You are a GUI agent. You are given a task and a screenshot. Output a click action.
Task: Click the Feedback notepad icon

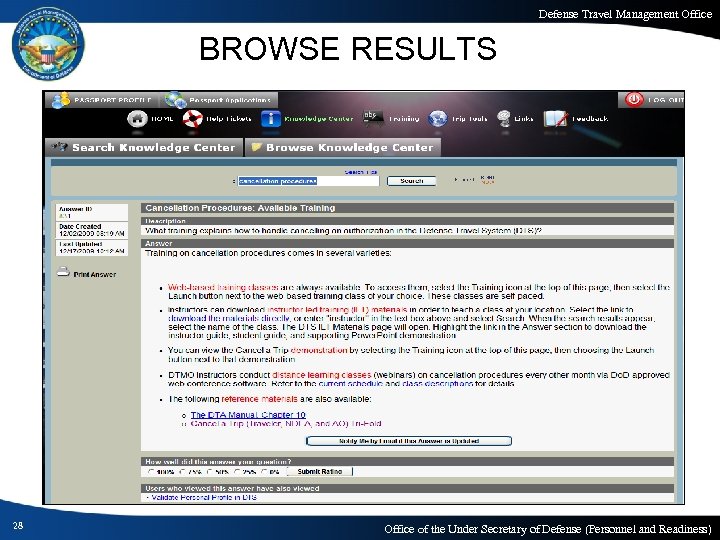(x=555, y=119)
